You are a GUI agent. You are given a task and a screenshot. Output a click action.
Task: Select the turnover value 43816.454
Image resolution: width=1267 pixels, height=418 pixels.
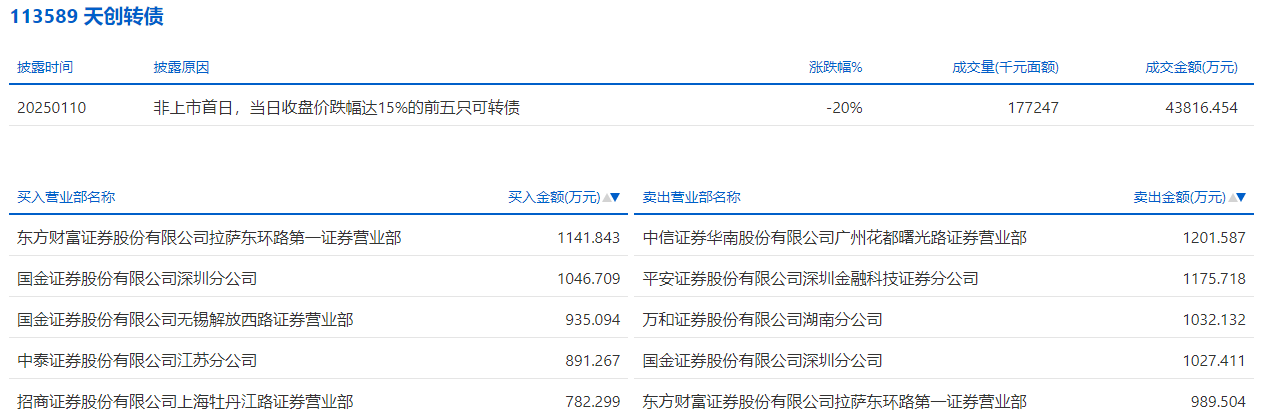click(x=1202, y=108)
